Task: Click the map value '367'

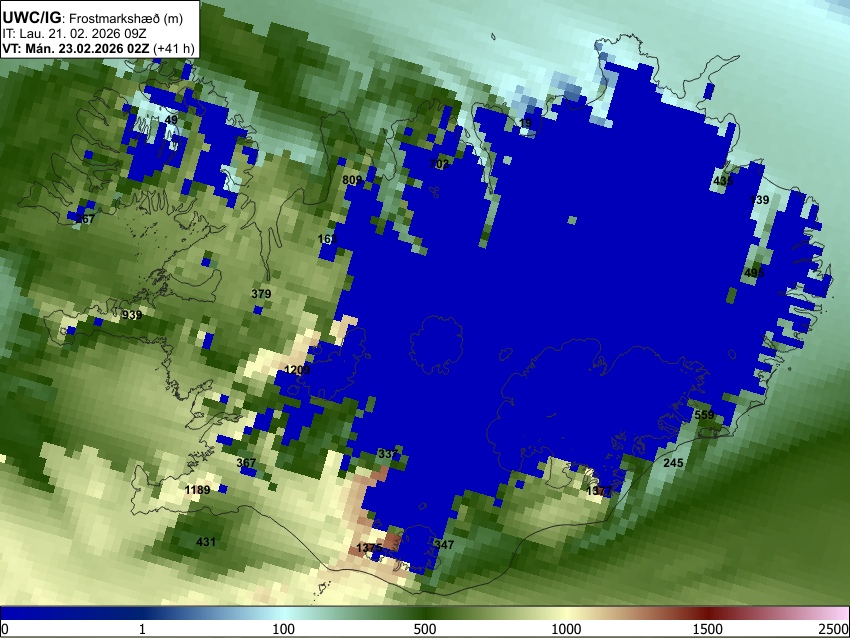Action: point(246,463)
